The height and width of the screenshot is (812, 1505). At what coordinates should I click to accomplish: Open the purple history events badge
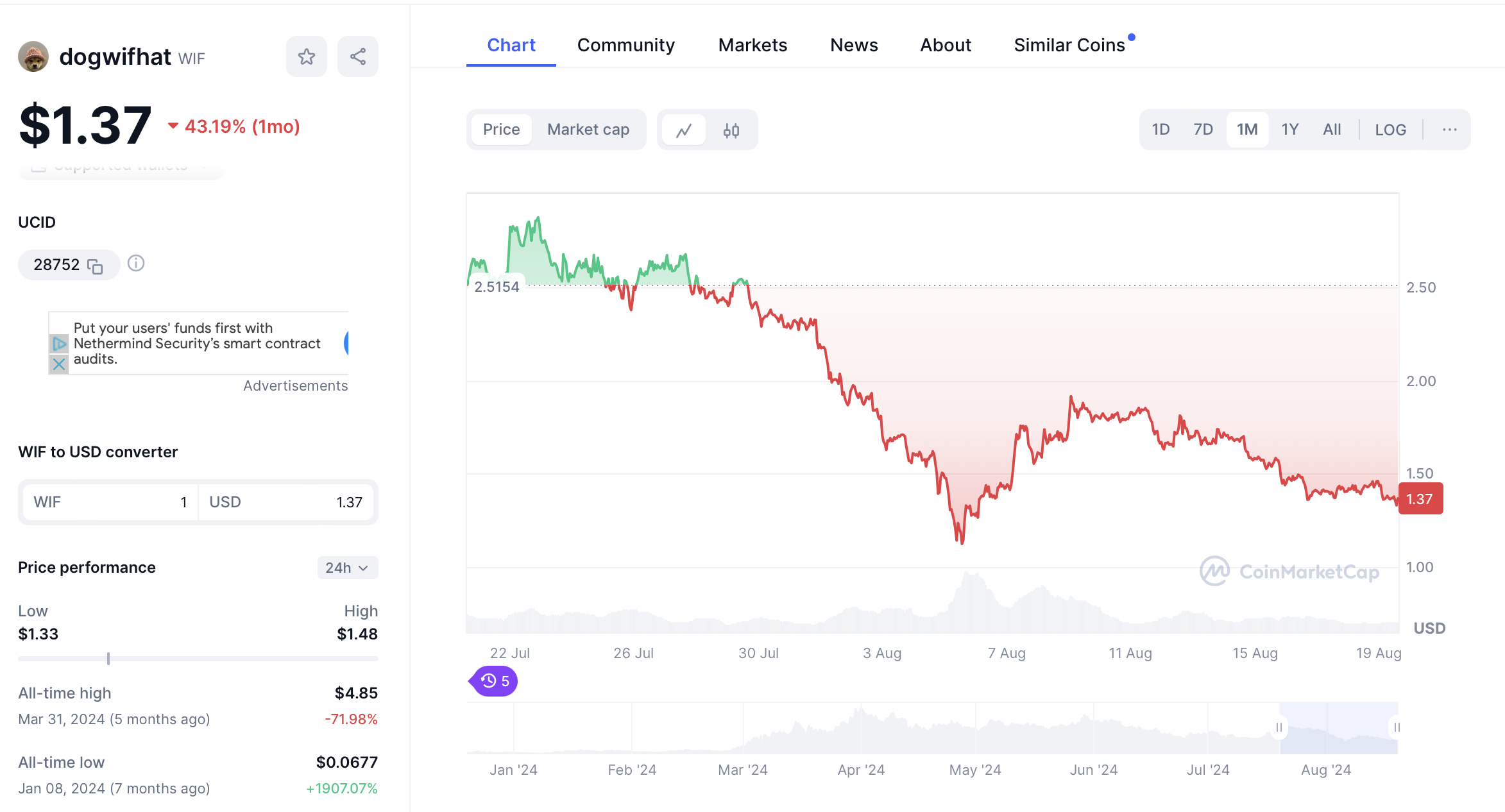495,681
